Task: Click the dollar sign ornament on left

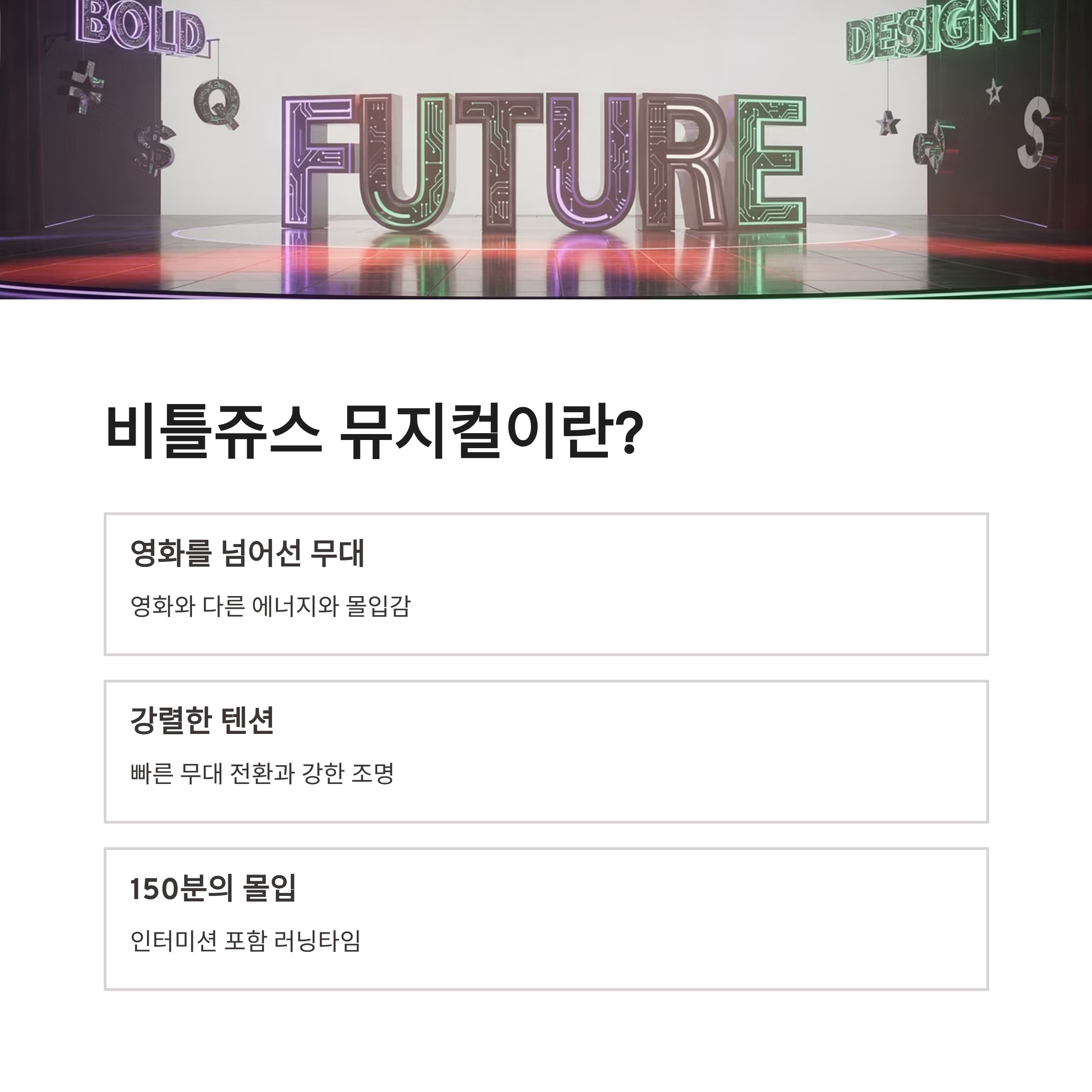Action: [154, 149]
